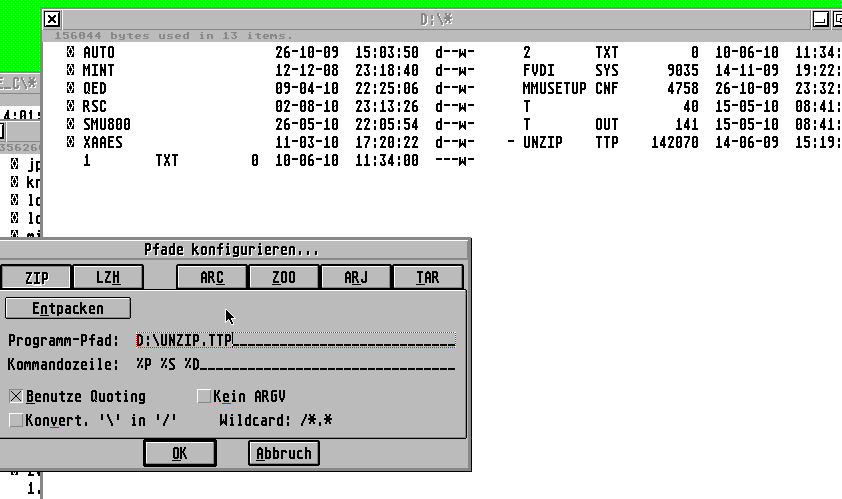This screenshot has height=499, width=842.
Task: Click the RSC folder icon
Action: pos(71,106)
